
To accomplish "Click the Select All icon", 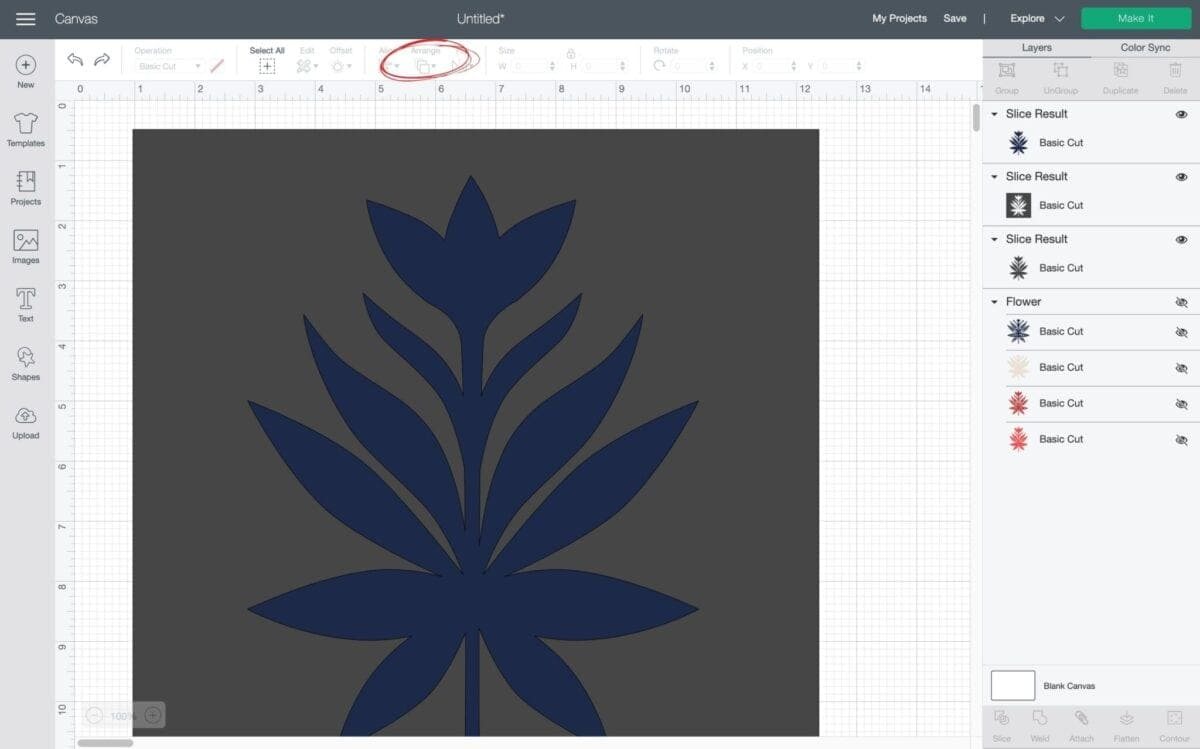I will [267, 66].
